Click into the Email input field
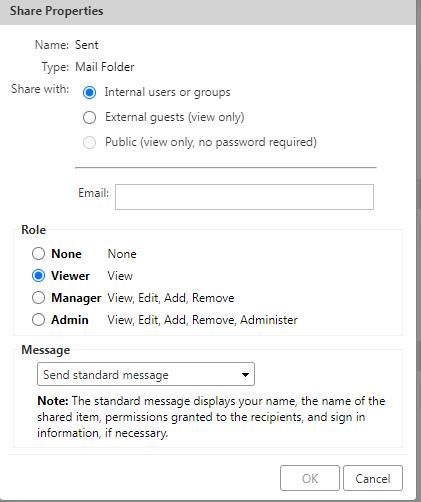Screen dimensions: 421x502 pyautogui.click(x=244, y=197)
